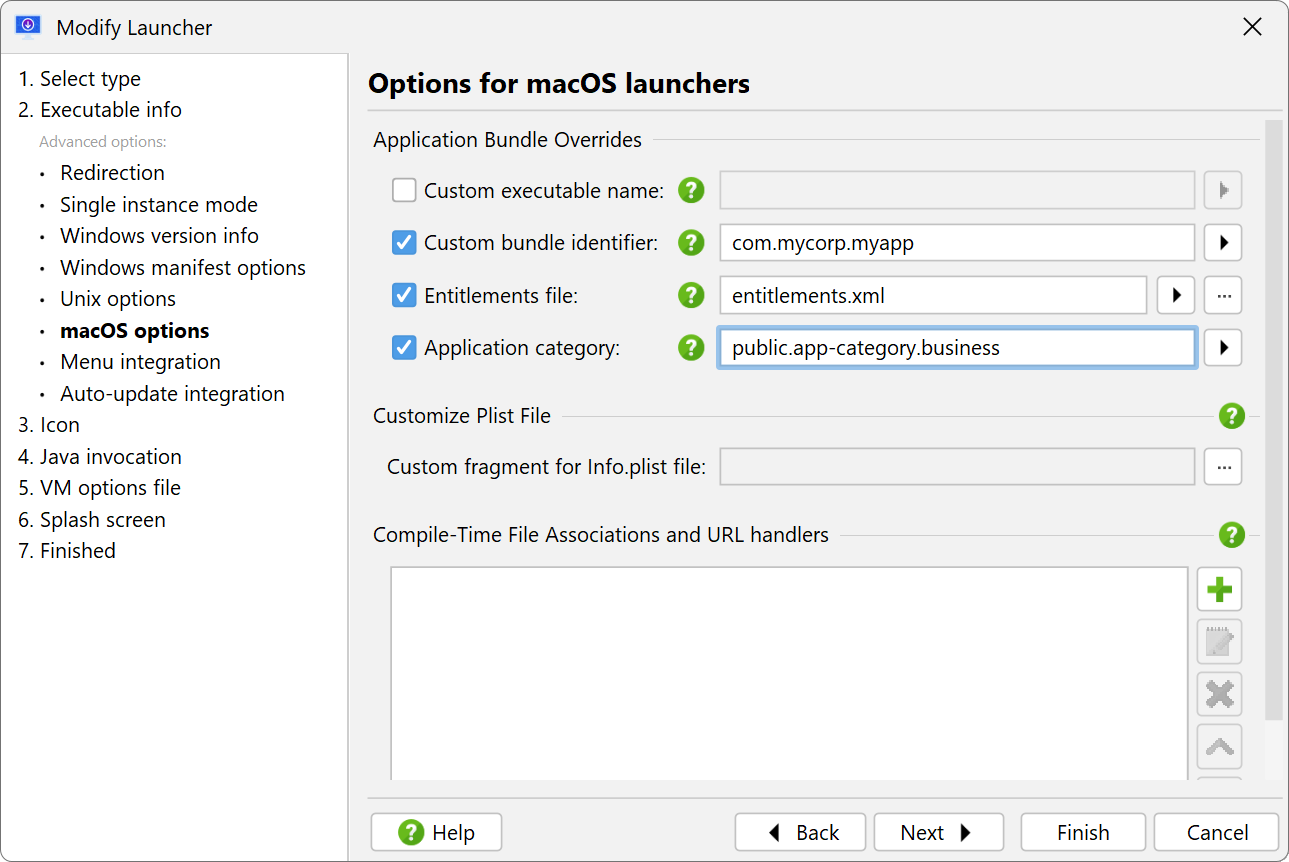This screenshot has height=862, width=1289.
Task: Edit the selected file association entry
Action: click(x=1219, y=641)
